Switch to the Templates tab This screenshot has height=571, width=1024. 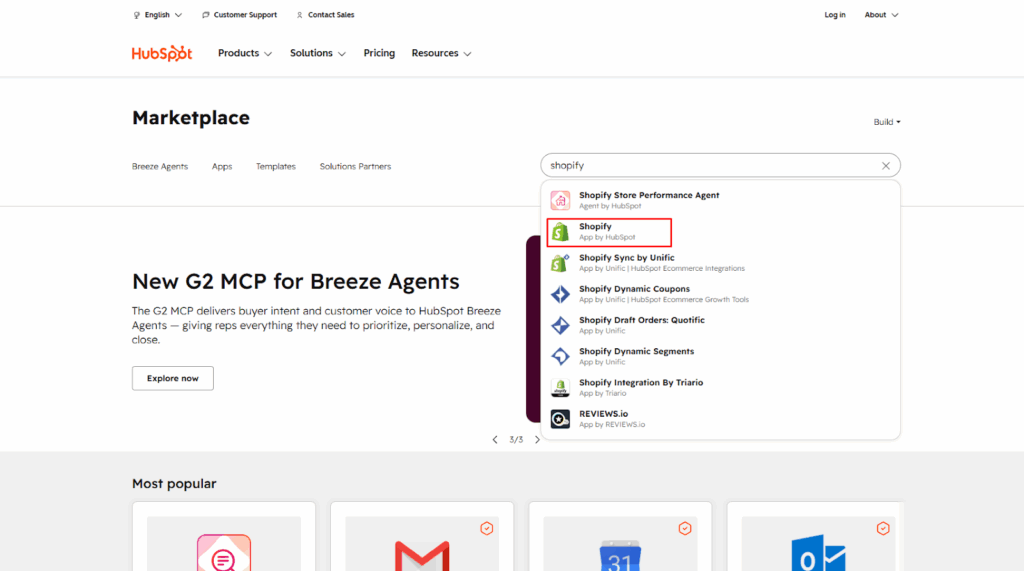pyautogui.click(x=275, y=167)
